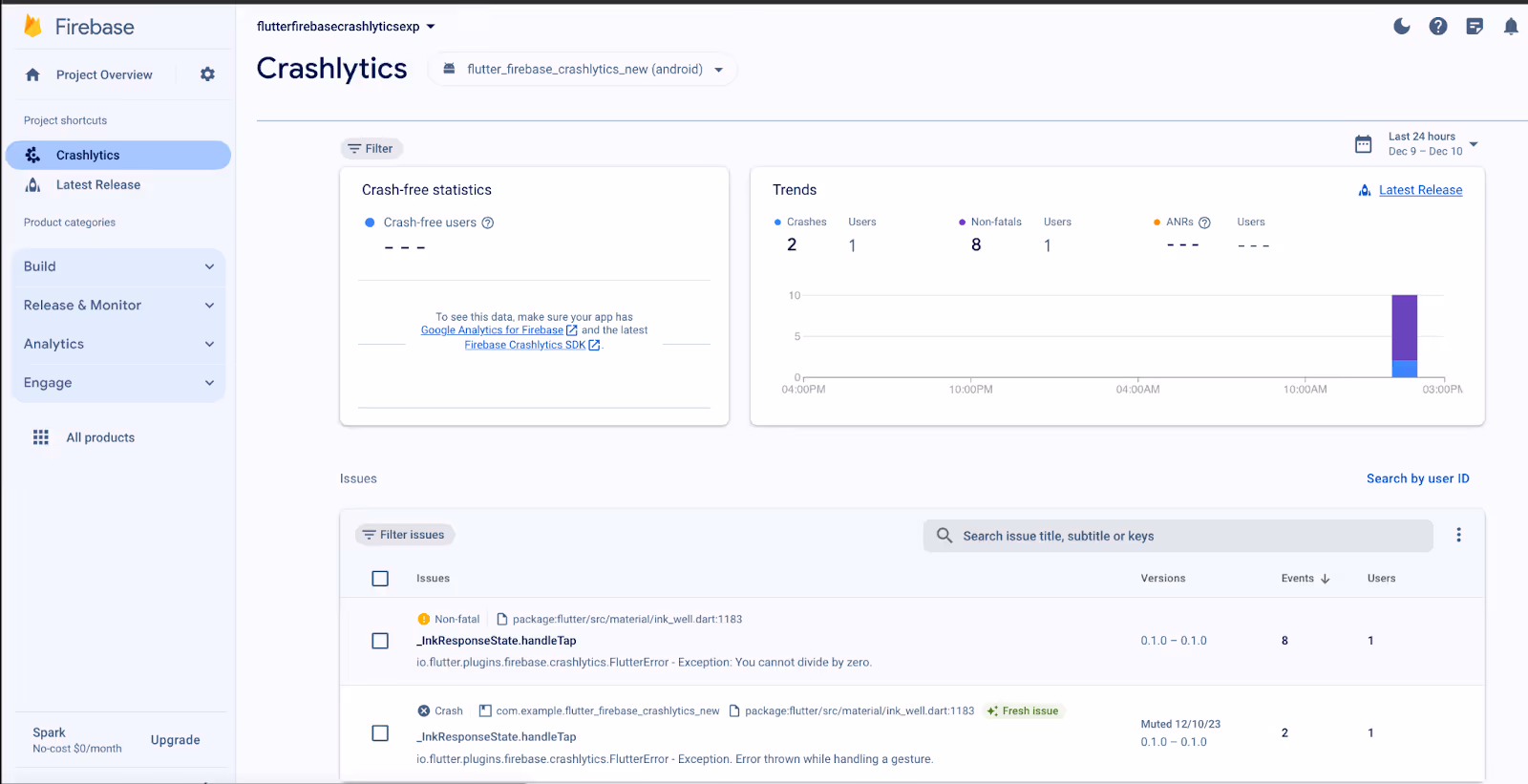Sort by Events column header
Screen dimensions: 1528x784
[x=1305, y=579]
